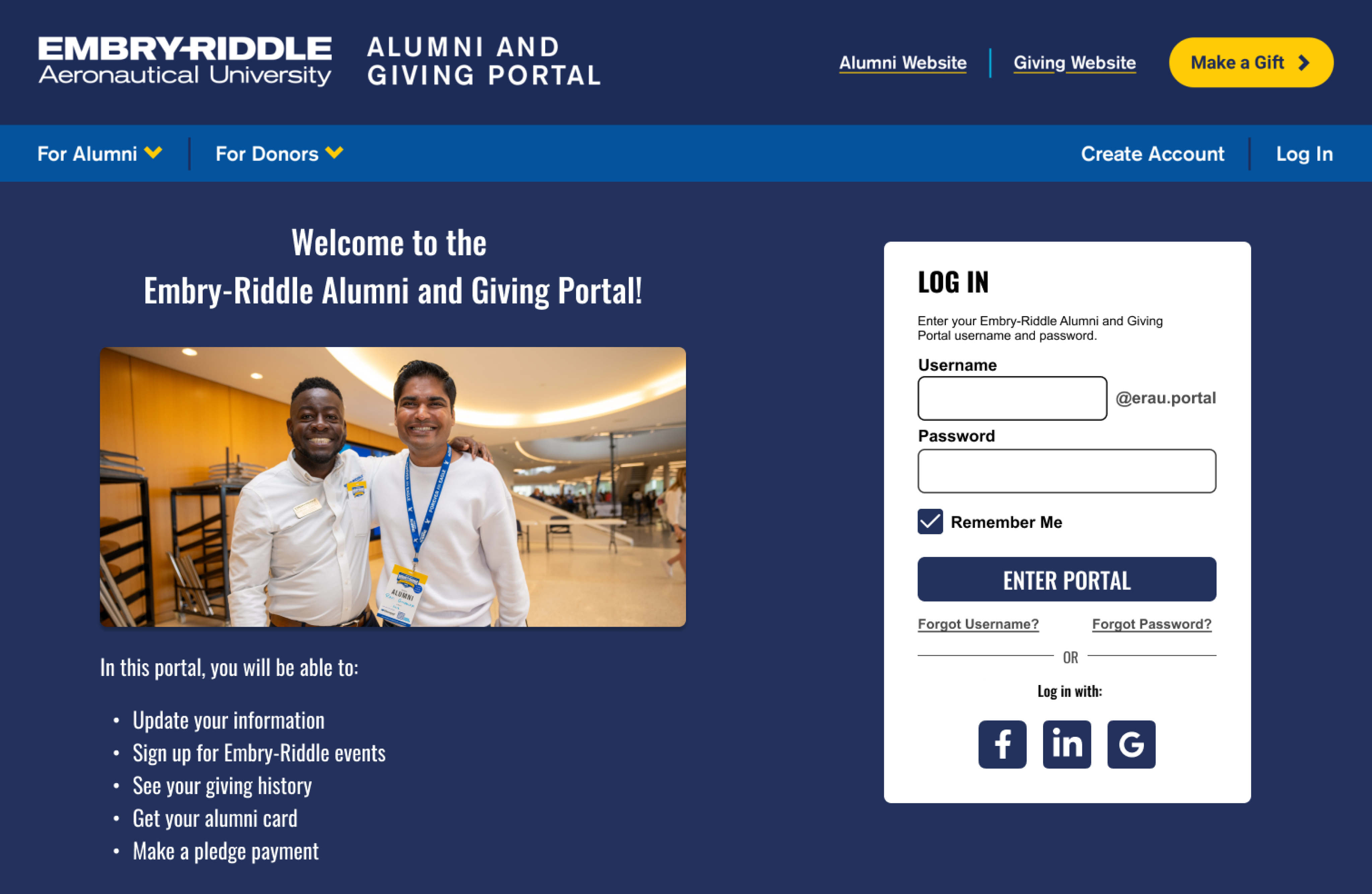The image size is (1372, 894).
Task: Click the arrow on Make a Gift
Action: pyautogui.click(x=1304, y=63)
